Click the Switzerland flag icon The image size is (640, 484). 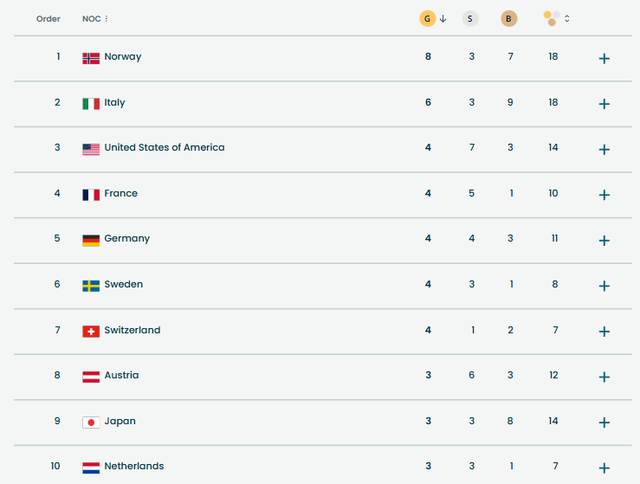(x=91, y=331)
